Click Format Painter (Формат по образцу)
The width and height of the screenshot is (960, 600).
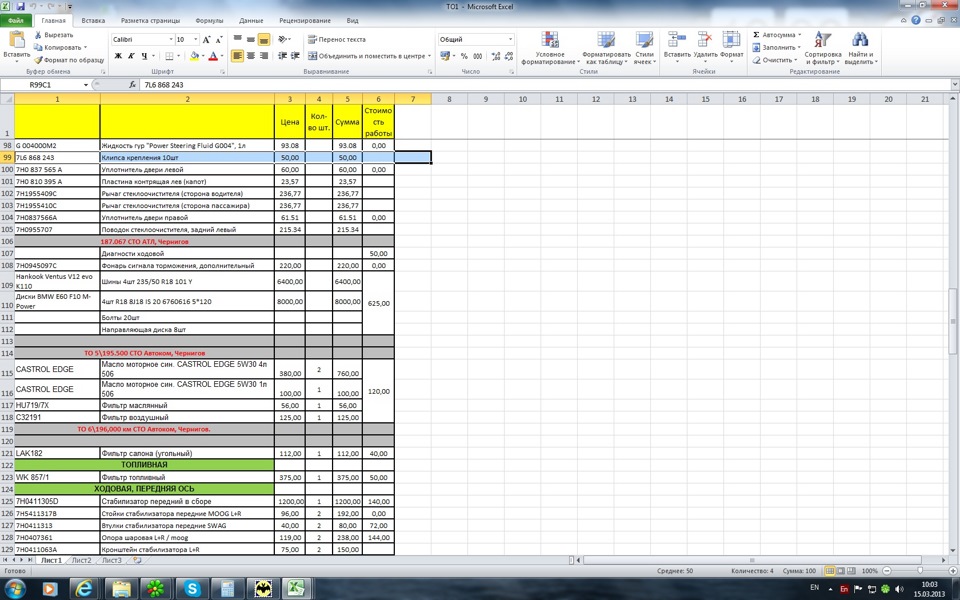(x=69, y=60)
